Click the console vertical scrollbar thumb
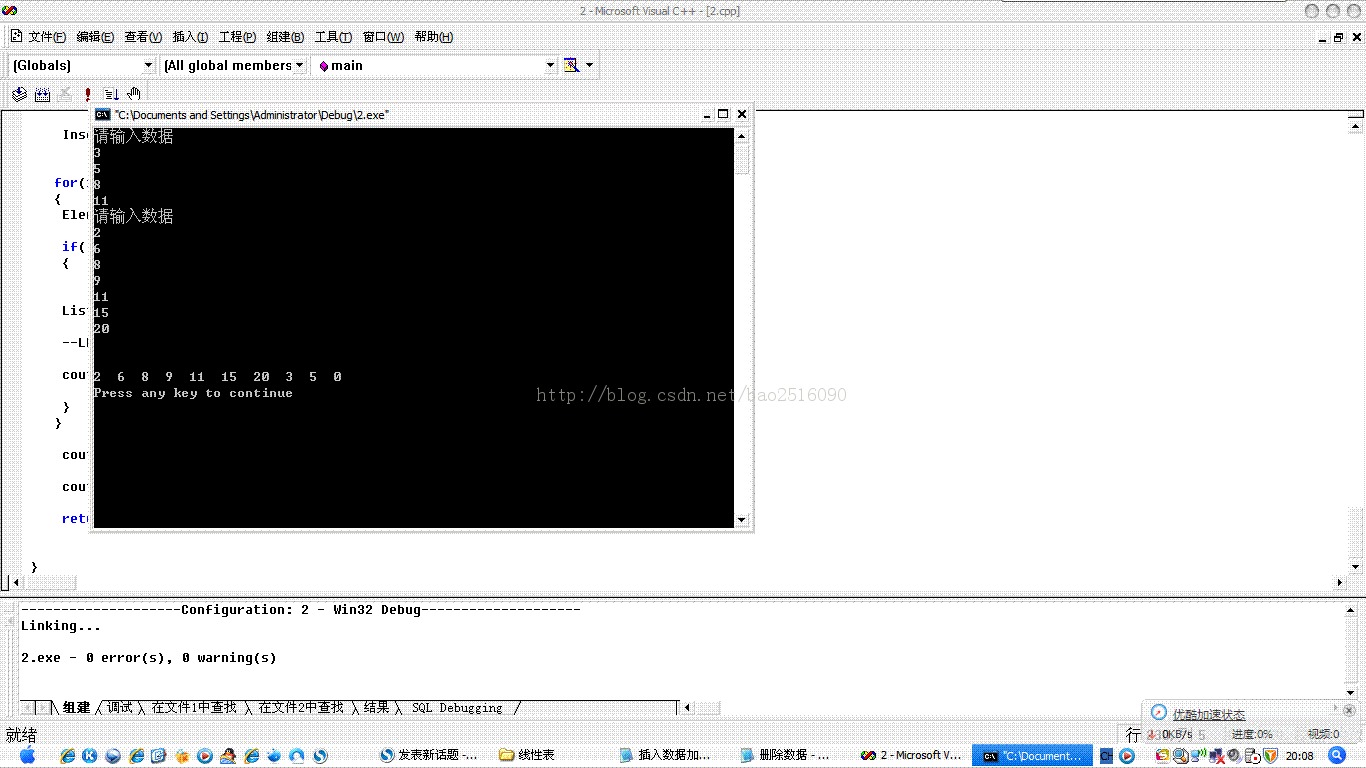Screen dimensions: 1366x768 (x=742, y=159)
